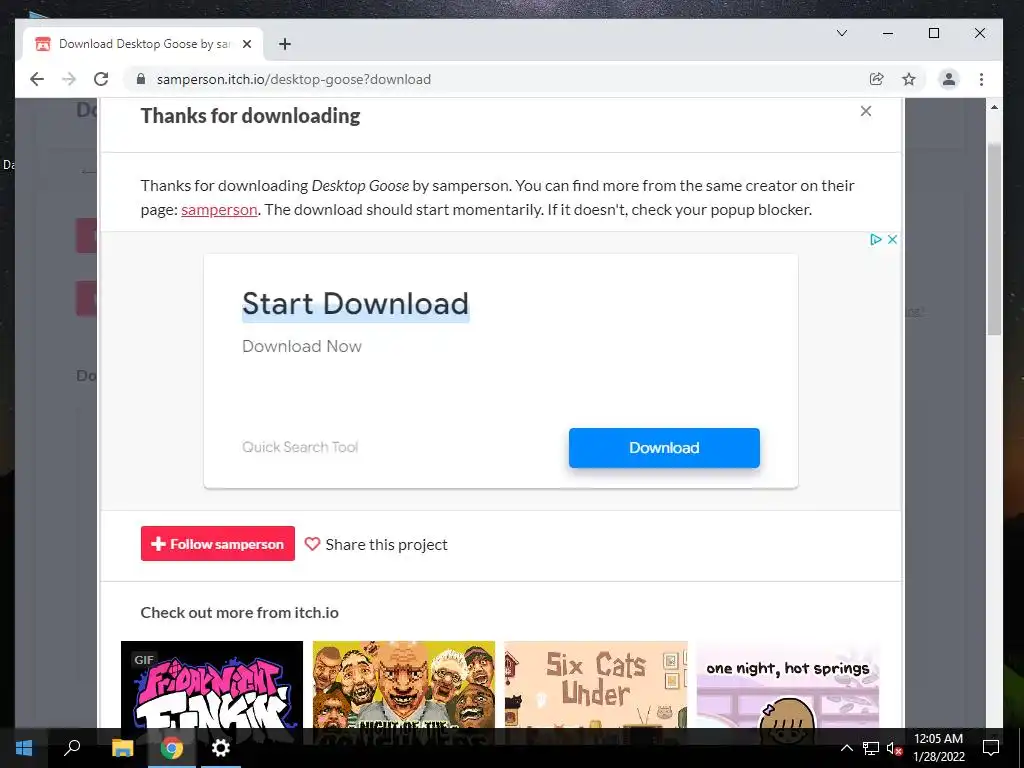Close the Thanks for downloading dialog
The image size is (1024, 768).
point(865,111)
